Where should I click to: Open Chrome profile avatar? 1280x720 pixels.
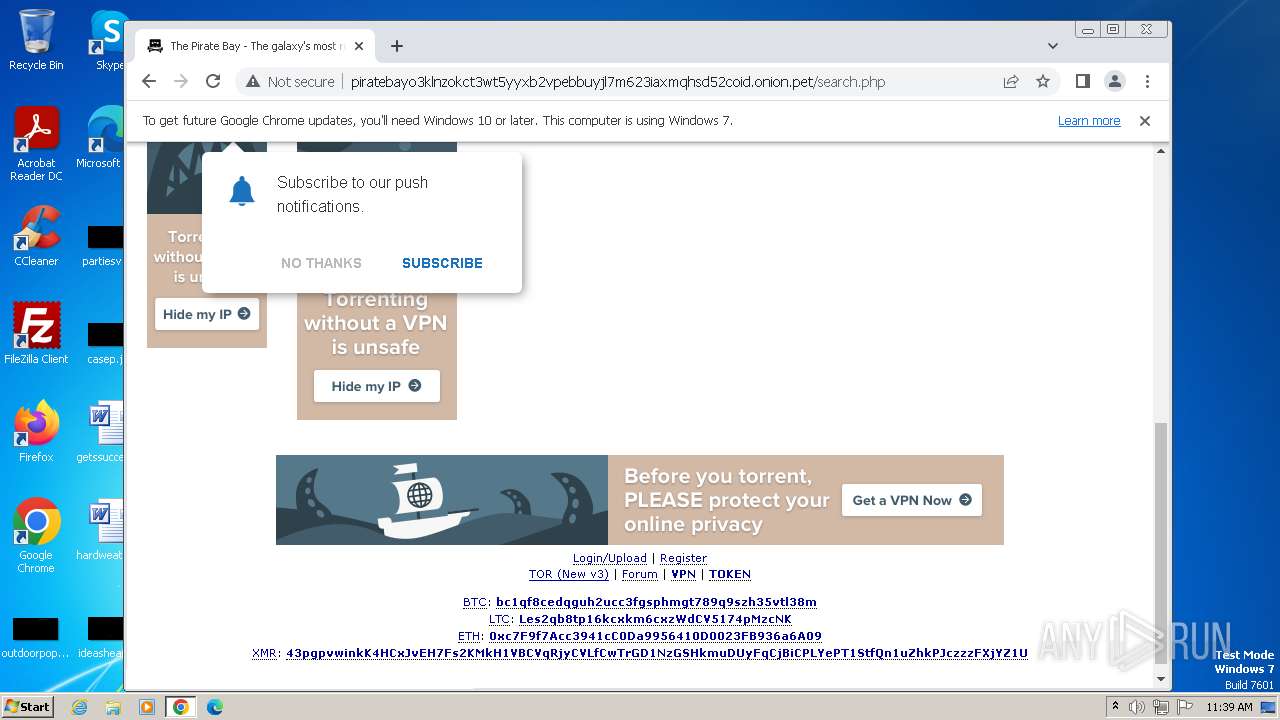1115,82
